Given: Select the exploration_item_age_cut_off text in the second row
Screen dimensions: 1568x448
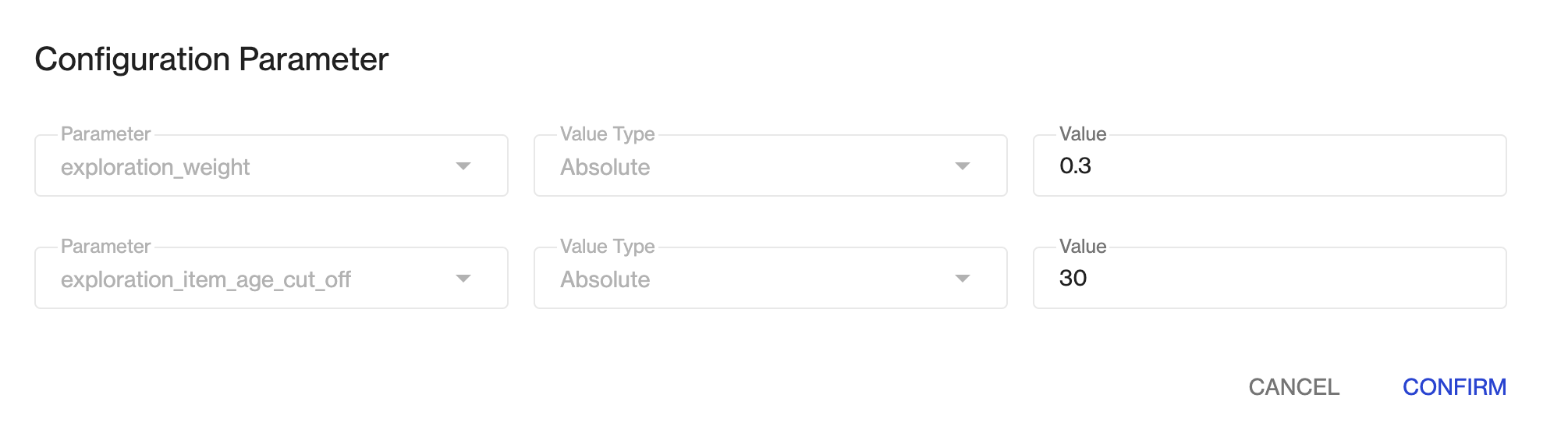Looking at the screenshot, I should pos(206,279).
